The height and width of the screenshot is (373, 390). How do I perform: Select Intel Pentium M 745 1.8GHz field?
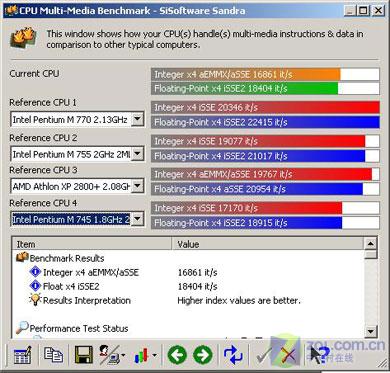click(77, 219)
